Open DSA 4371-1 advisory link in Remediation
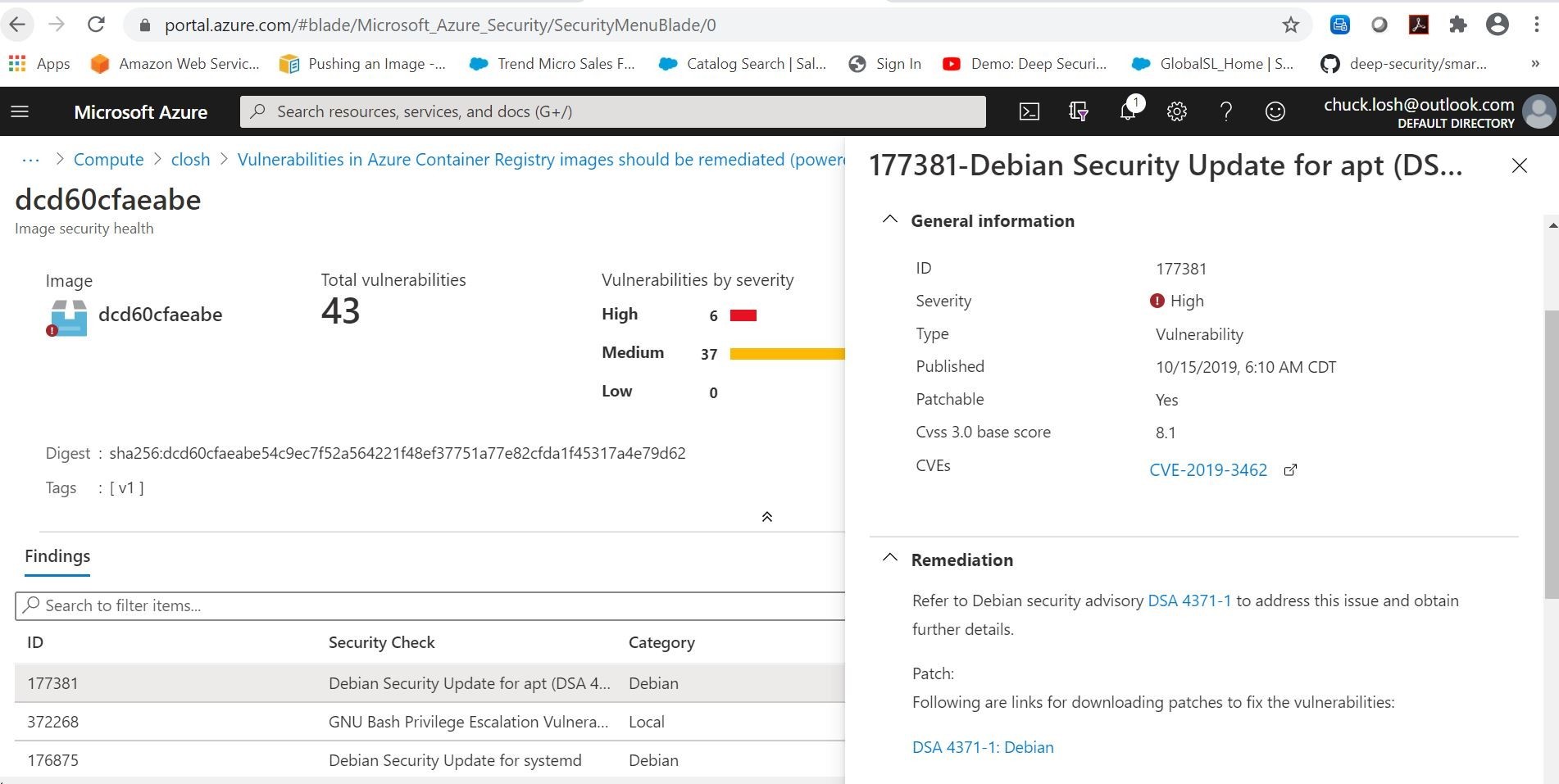 [x=1189, y=600]
